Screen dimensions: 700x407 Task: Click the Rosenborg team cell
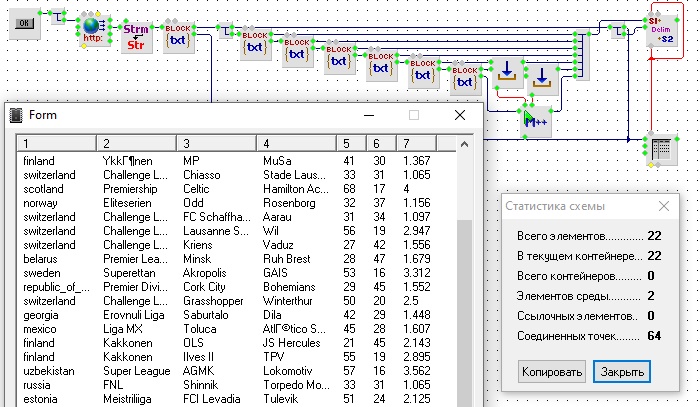click(289, 203)
